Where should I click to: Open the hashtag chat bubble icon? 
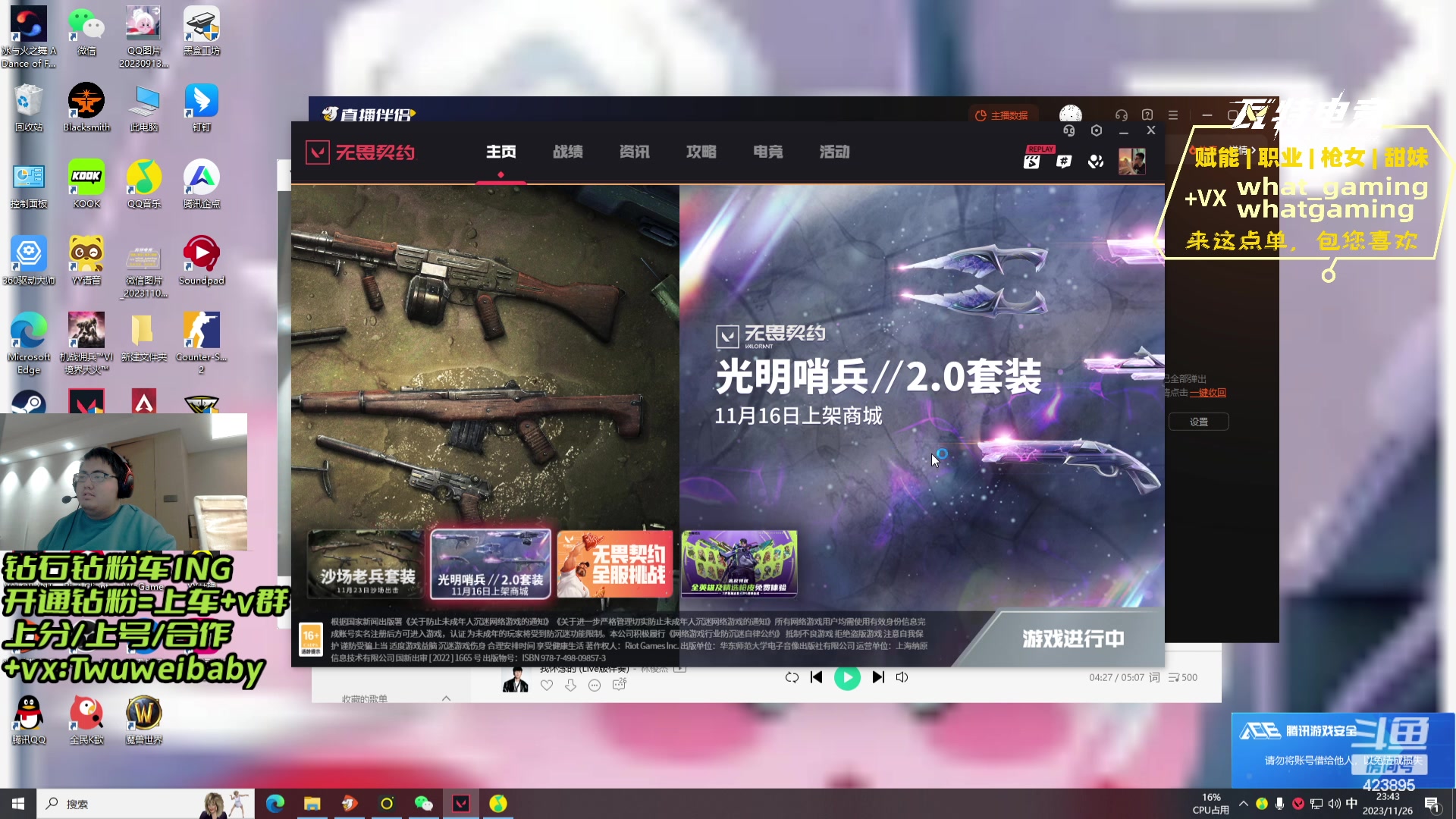point(1064,161)
